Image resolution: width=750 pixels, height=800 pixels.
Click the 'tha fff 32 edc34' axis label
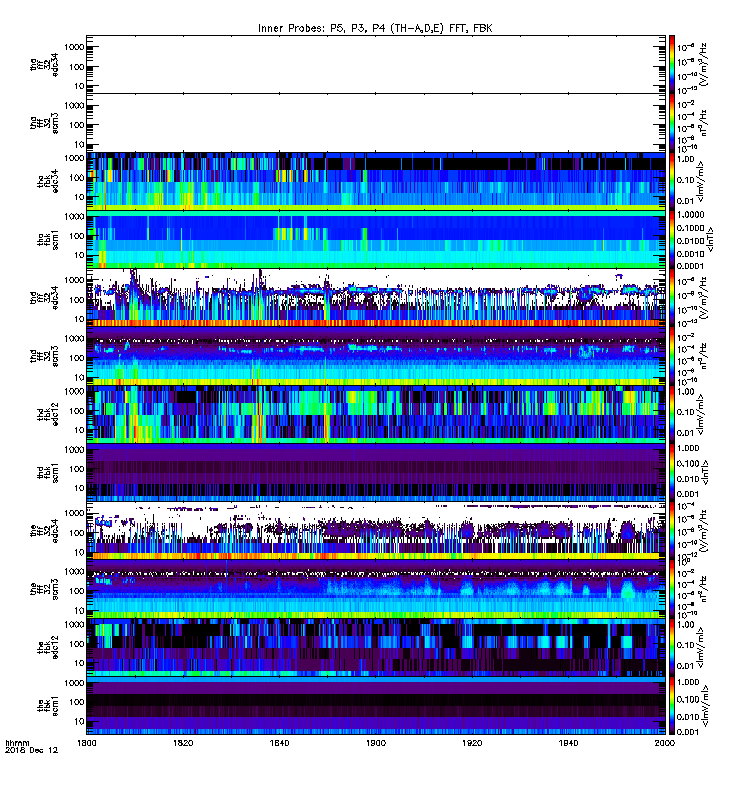pos(45,64)
